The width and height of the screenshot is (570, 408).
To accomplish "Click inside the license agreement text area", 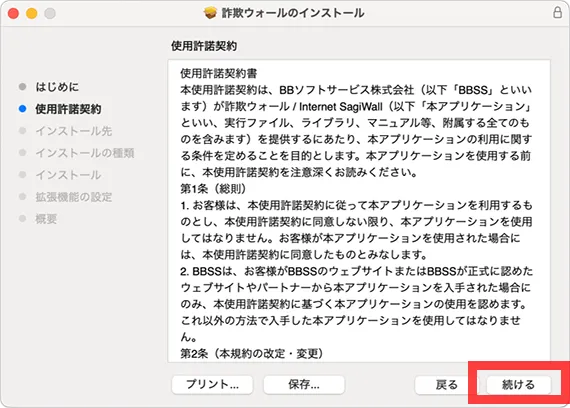I will point(359,211).
